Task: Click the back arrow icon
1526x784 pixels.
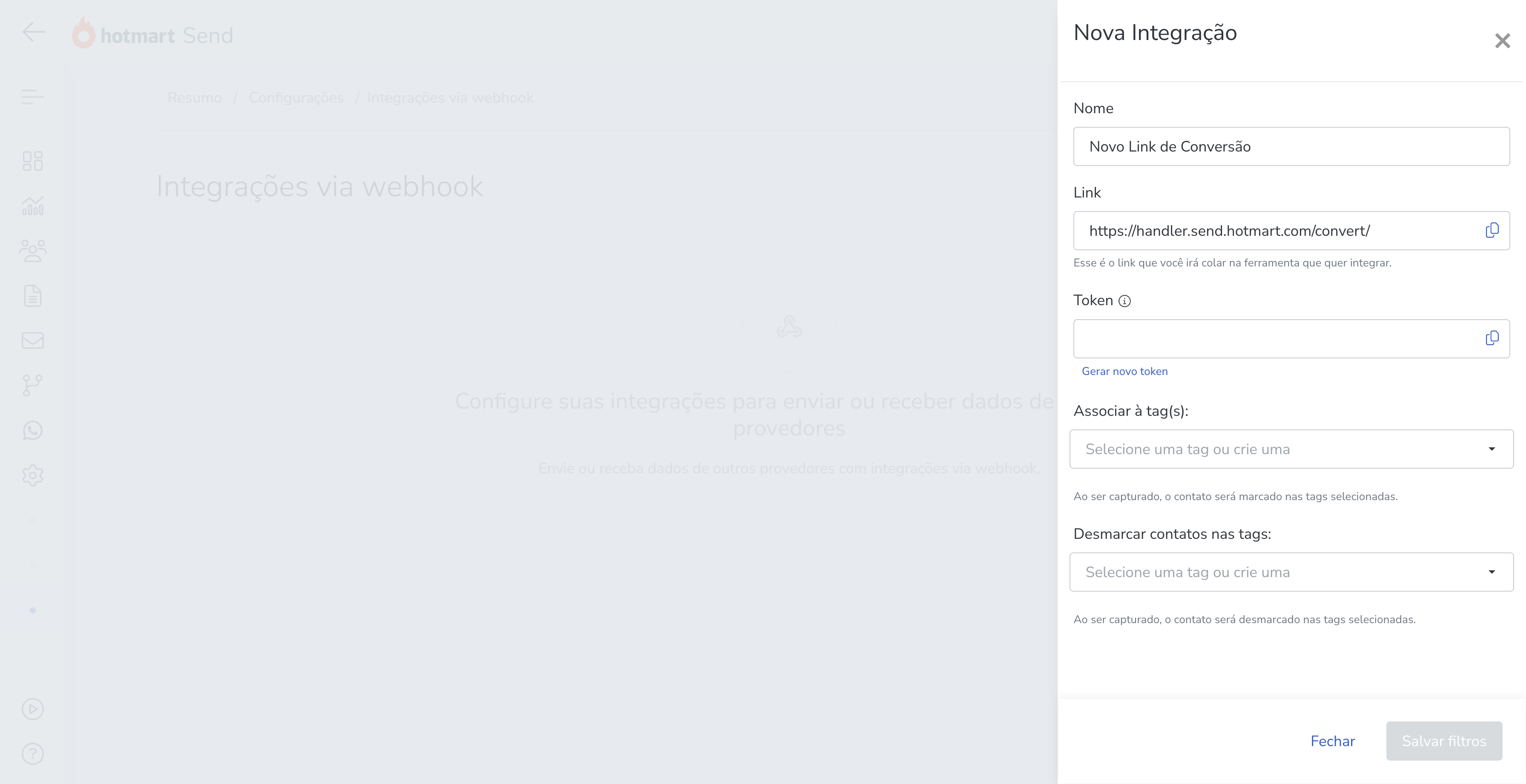Action: click(34, 32)
